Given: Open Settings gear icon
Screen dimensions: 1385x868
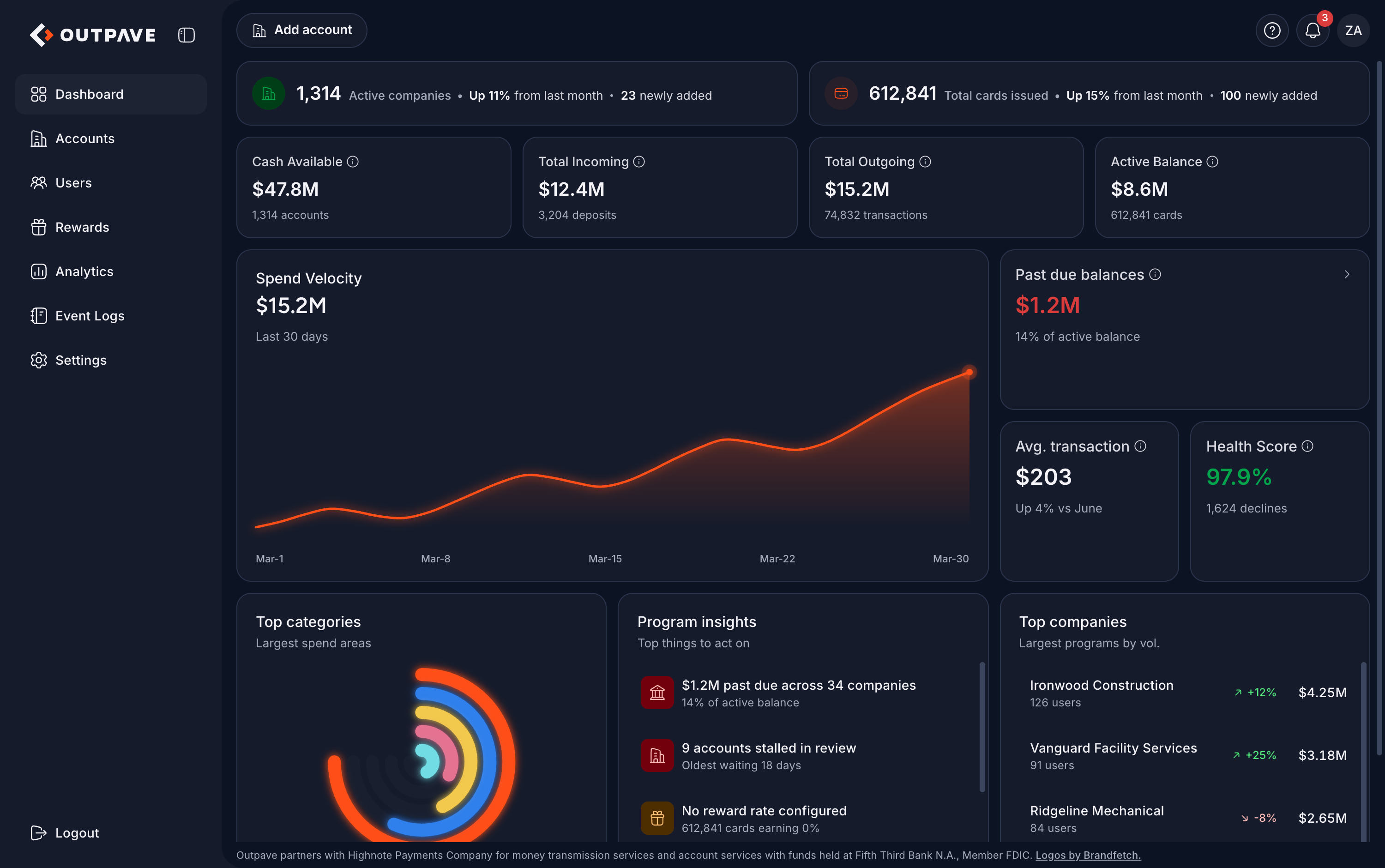Looking at the screenshot, I should tap(38, 360).
